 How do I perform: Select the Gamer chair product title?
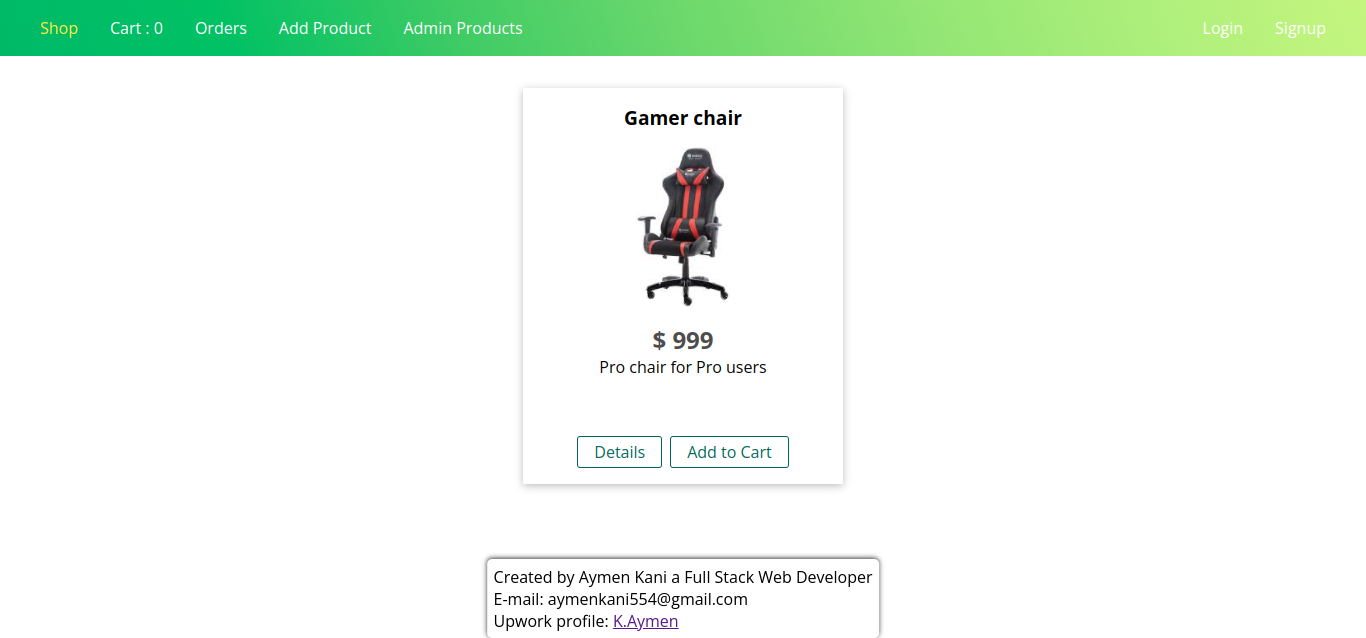(x=683, y=118)
